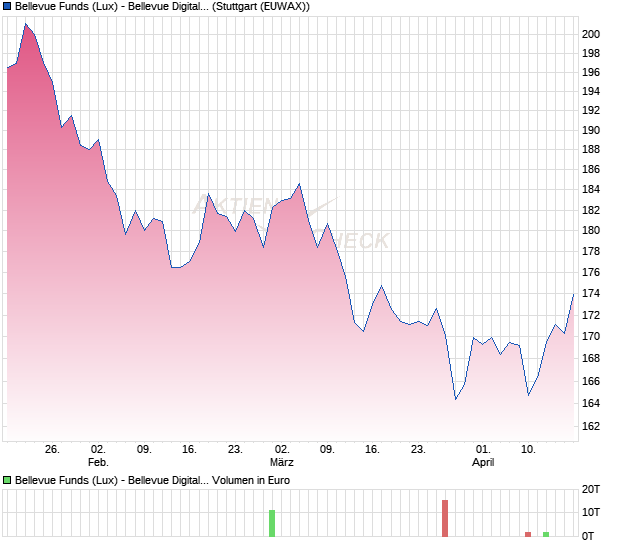Click the 'April' month label
620x546 pixels.
pos(483,462)
